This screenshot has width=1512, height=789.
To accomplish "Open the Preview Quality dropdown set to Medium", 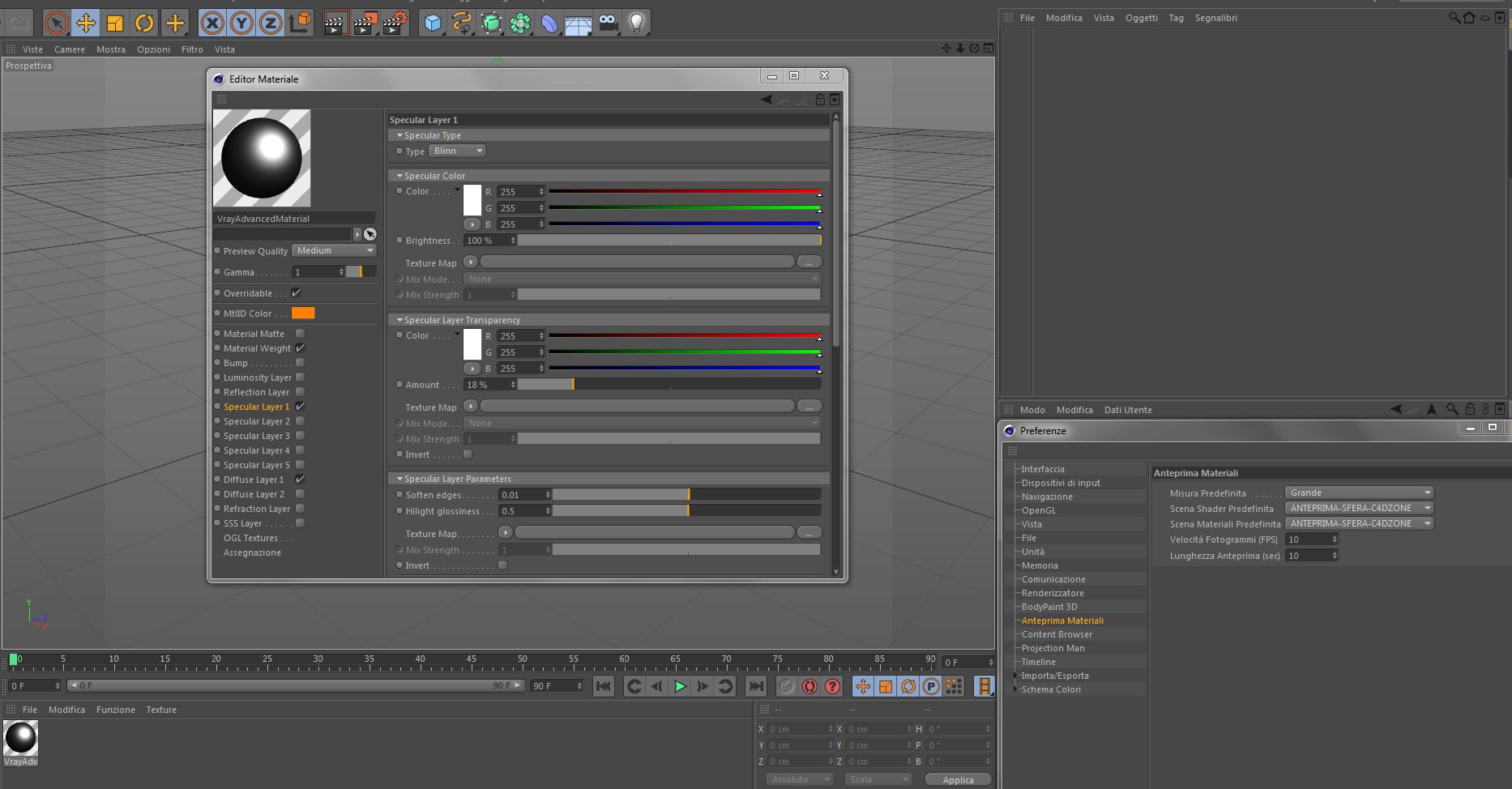I will (x=334, y=251).
